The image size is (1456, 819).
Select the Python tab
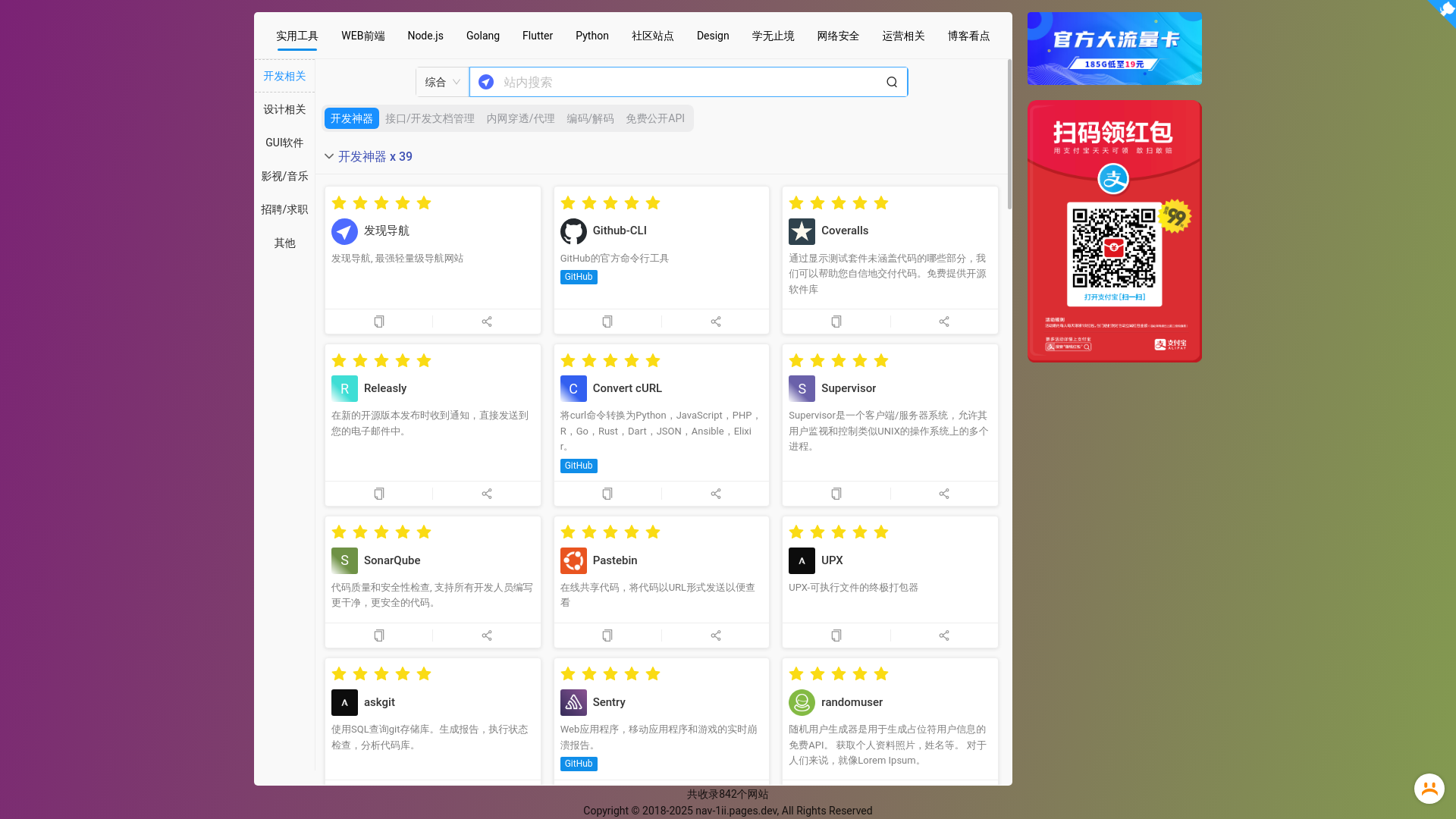click(592, 36)
